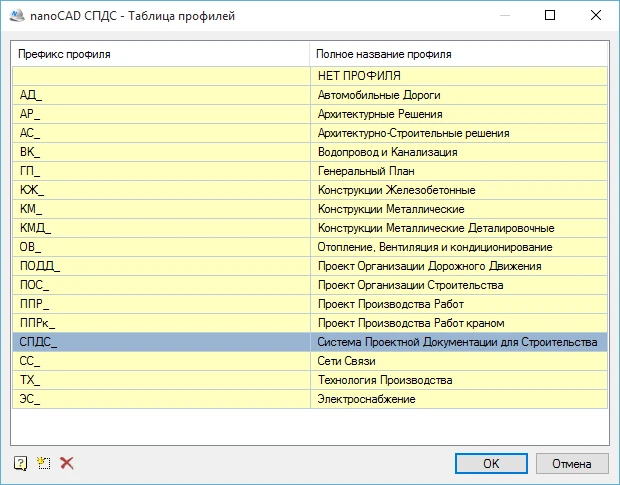The height and width of the screenshot is (485, 620).
Task: Select the НЕТ ПРОФИЛЯ row
Action: (x=359, y=76)
